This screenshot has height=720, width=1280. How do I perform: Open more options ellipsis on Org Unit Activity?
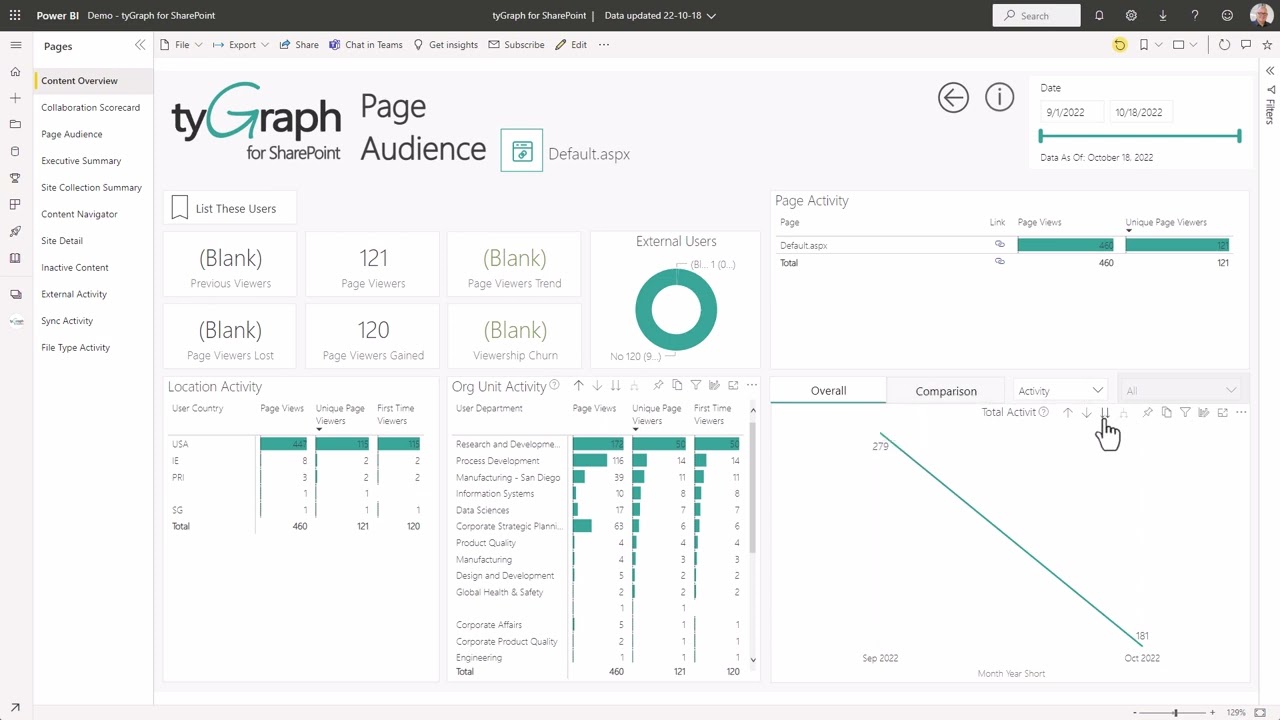(x=752, y=385)
